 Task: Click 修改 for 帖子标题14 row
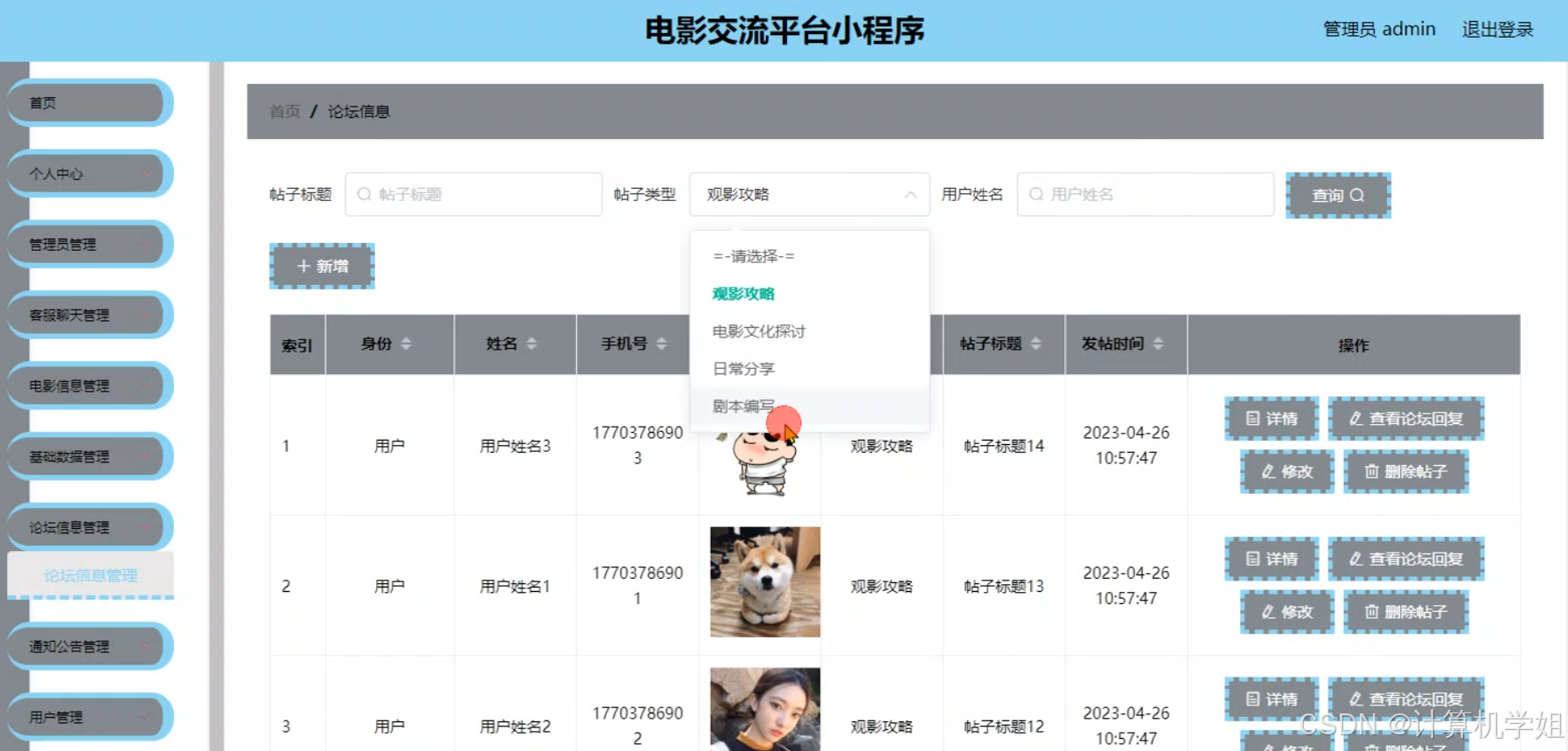(x=1287, y=471)
